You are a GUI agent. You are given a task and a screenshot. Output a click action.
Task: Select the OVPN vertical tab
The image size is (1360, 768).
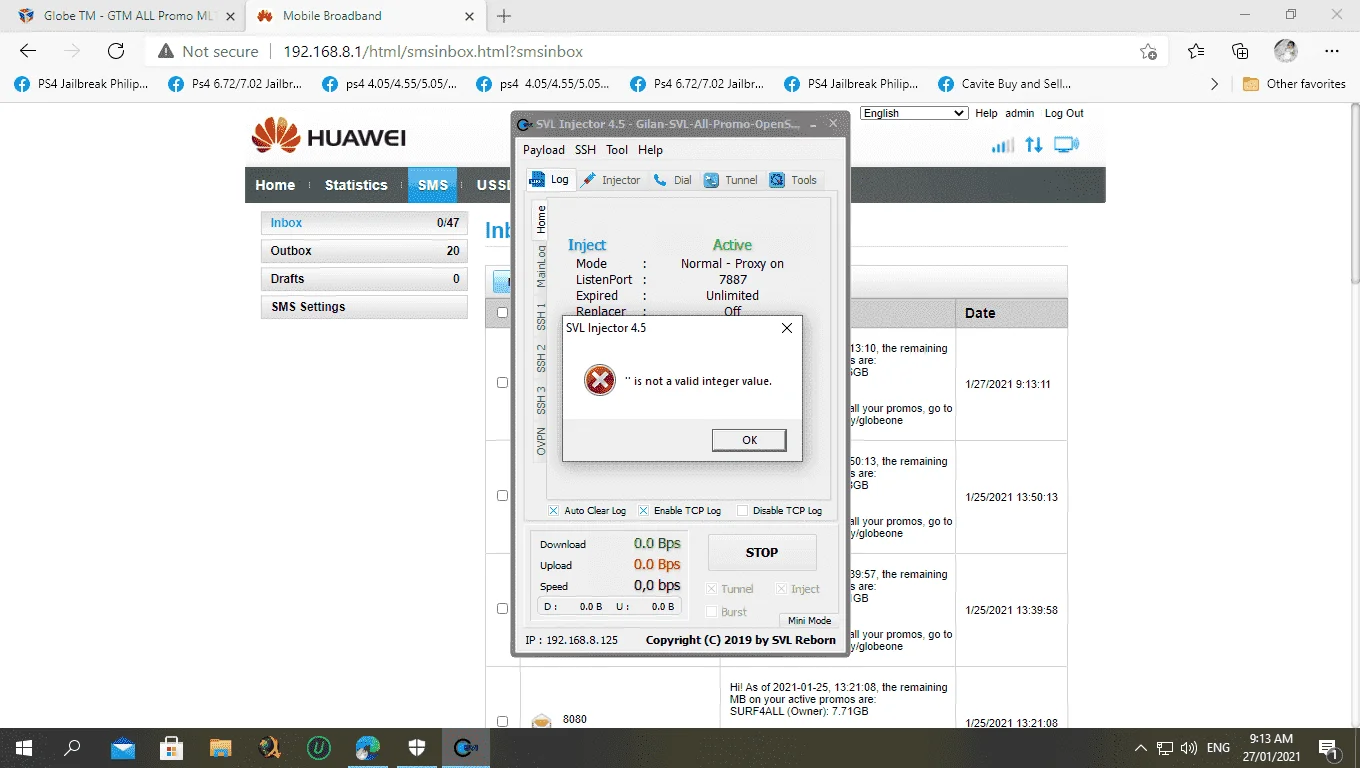click(541, 441)
